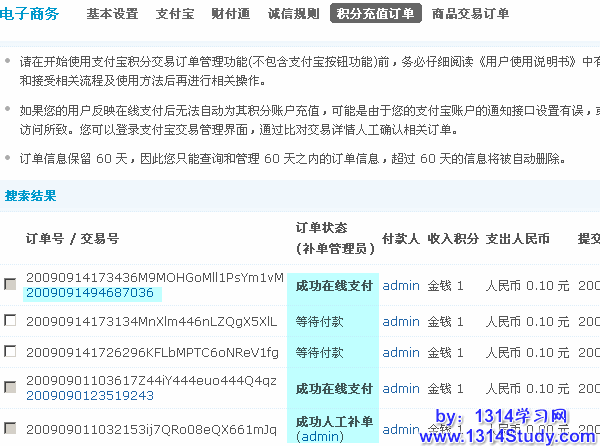Select the checkbox for order 200909141726296KFLbMPTC6oNReV1fg
Viewport: 600px width, 446px height.
point(10,352)
